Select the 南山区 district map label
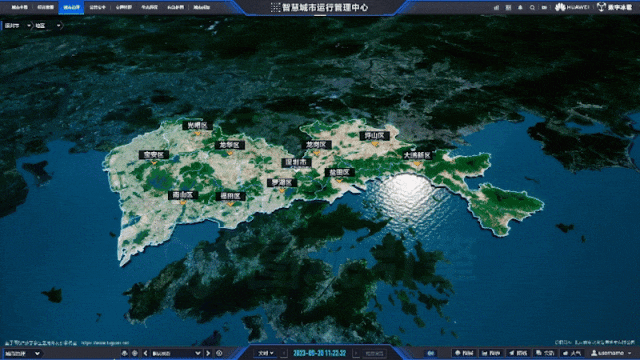 click(183, 195)
